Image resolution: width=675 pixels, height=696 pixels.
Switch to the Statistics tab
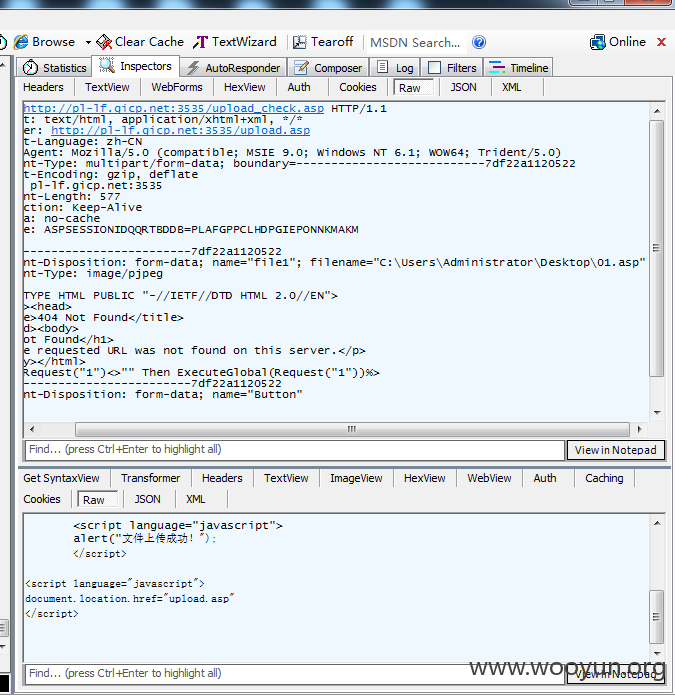(x=55, y=68)
